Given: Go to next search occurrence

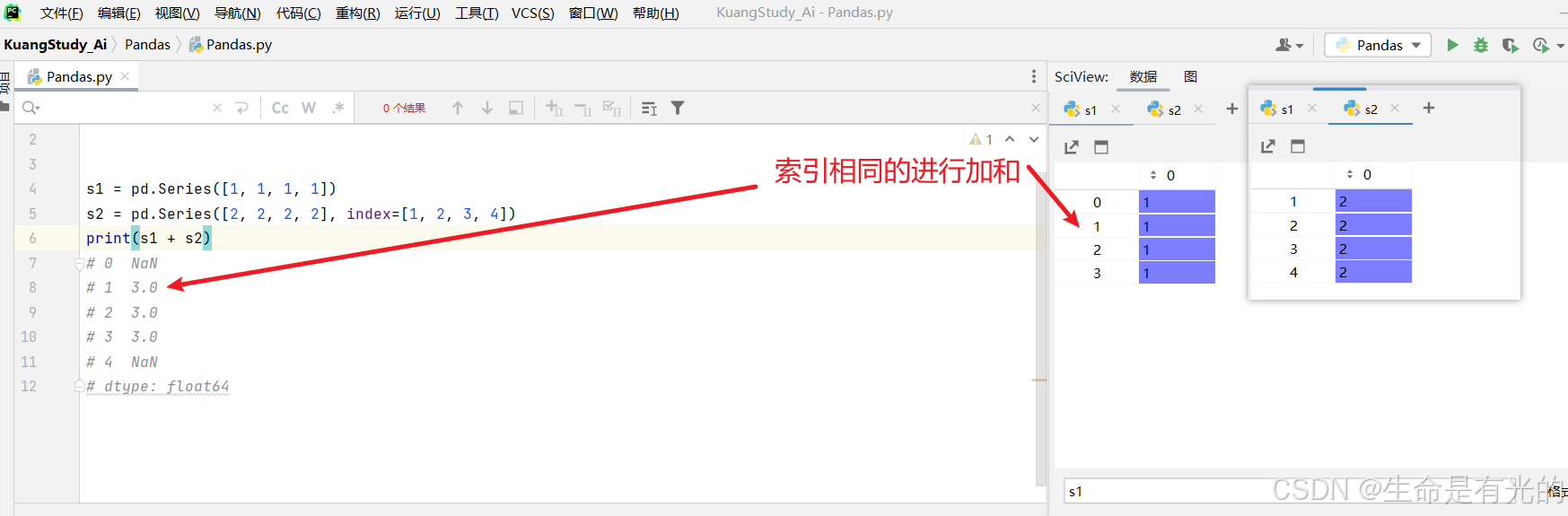Looking at the screenshot, I should 487,108.
